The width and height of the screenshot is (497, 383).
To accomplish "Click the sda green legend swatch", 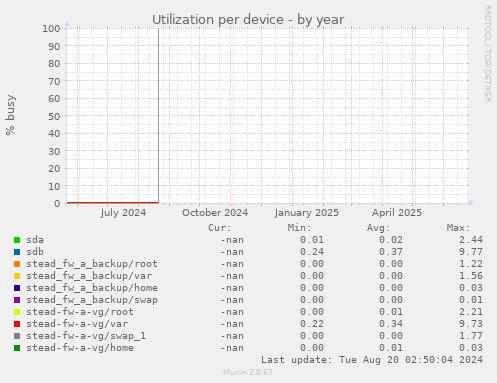I will point(17,240).
